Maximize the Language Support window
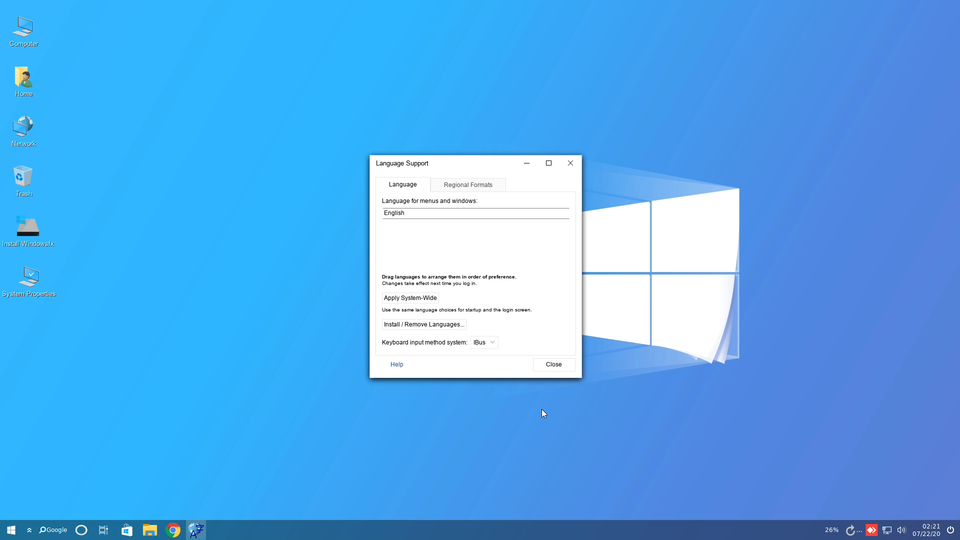 [x=549, y=163]
